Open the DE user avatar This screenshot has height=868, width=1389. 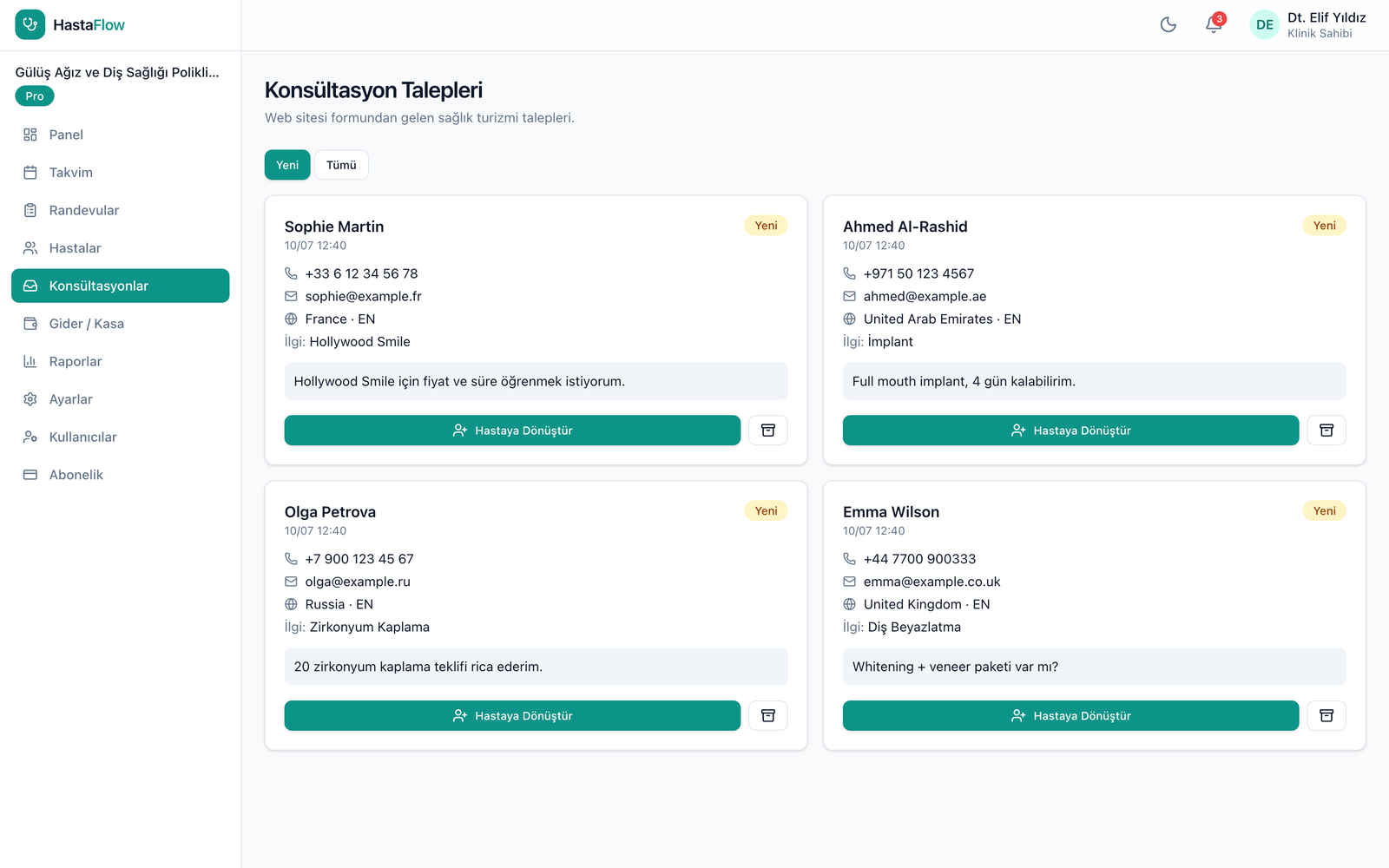(x=1265, y=25)
